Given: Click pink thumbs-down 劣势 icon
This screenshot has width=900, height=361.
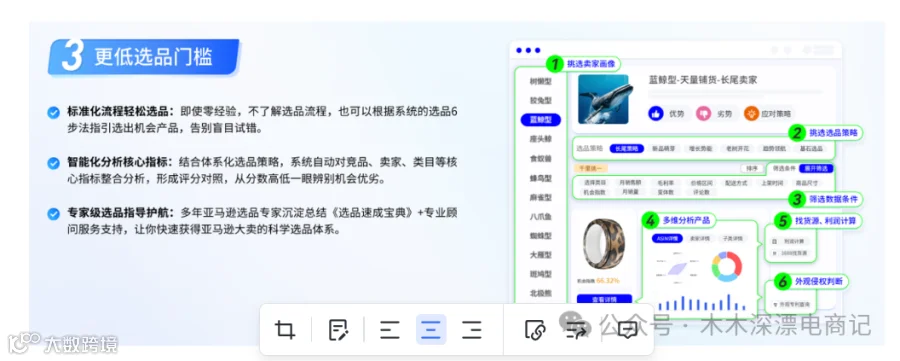Looking at the screenshot, I should [x=704, y=114].
